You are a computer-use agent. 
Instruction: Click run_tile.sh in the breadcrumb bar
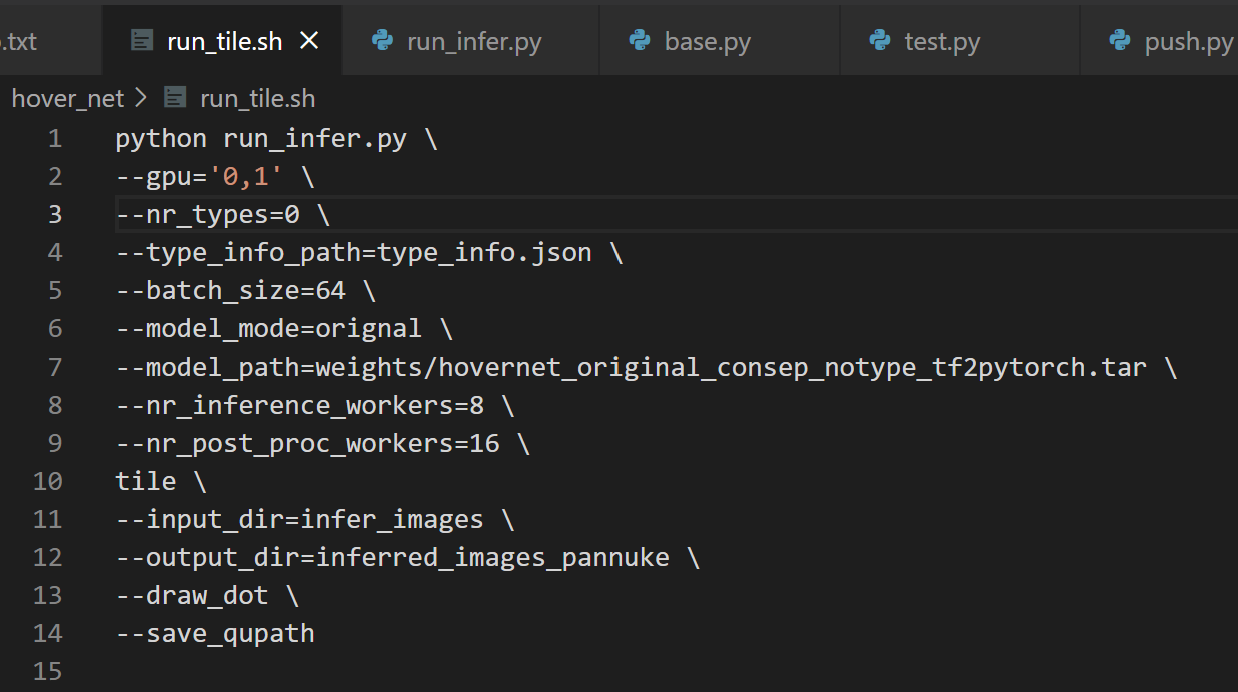pyautogui.click(x=257, y=97)
